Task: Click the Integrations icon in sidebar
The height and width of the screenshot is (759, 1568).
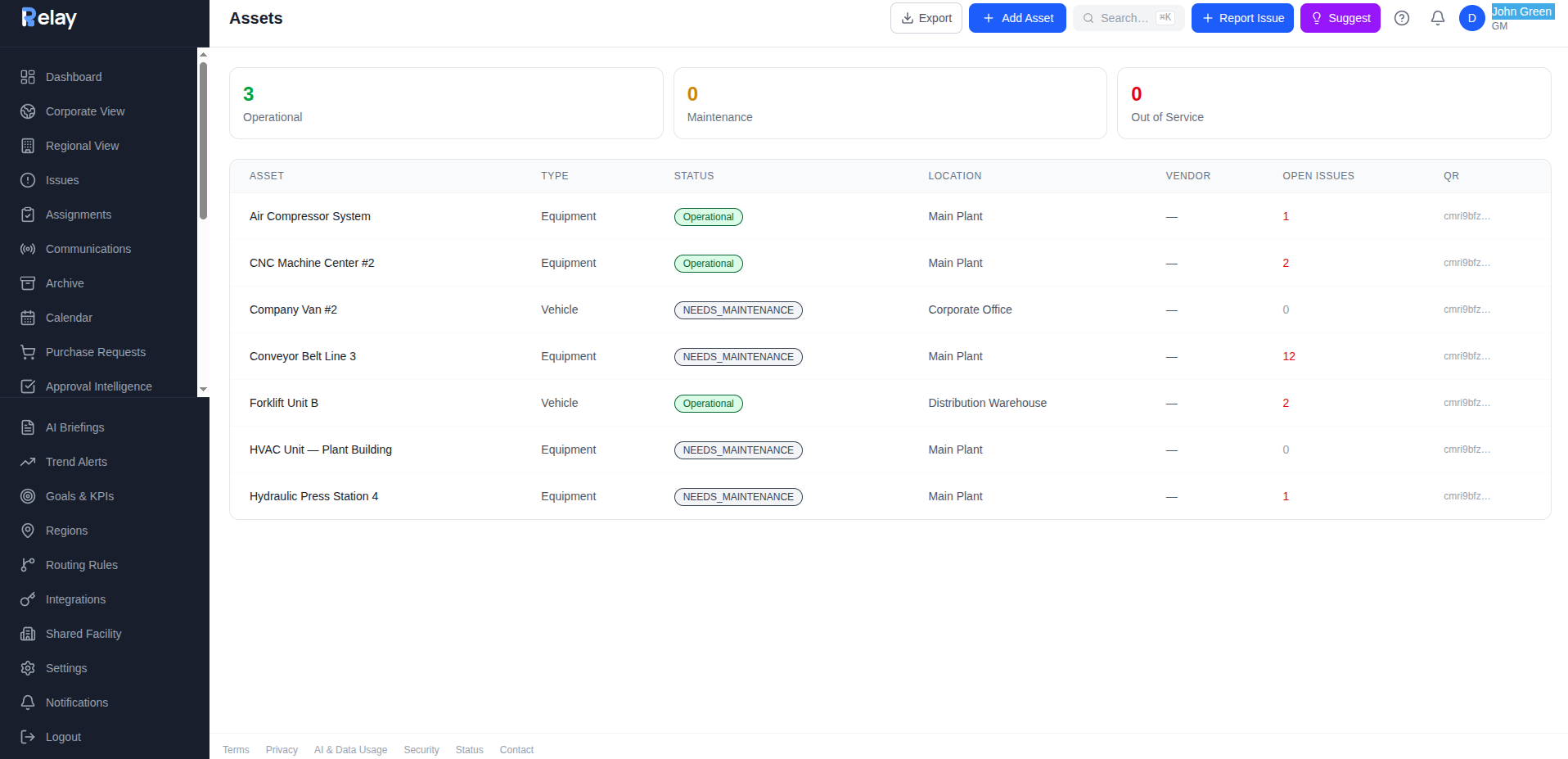Action: point(28,599)
